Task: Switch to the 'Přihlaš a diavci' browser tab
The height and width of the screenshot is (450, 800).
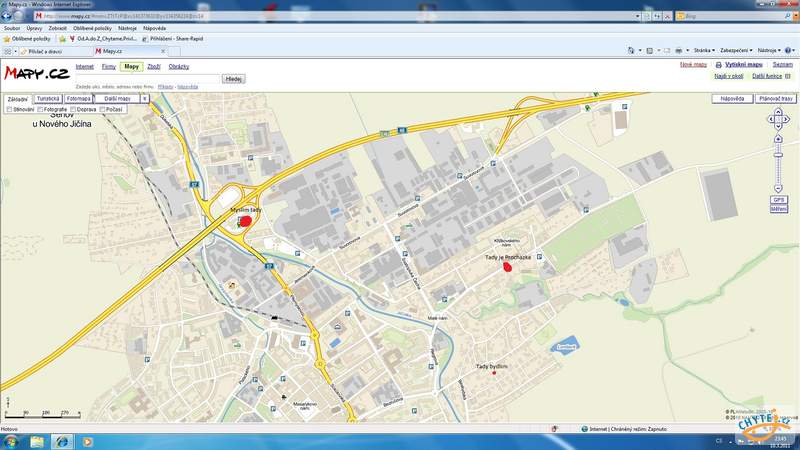Action: click(56, 52)
